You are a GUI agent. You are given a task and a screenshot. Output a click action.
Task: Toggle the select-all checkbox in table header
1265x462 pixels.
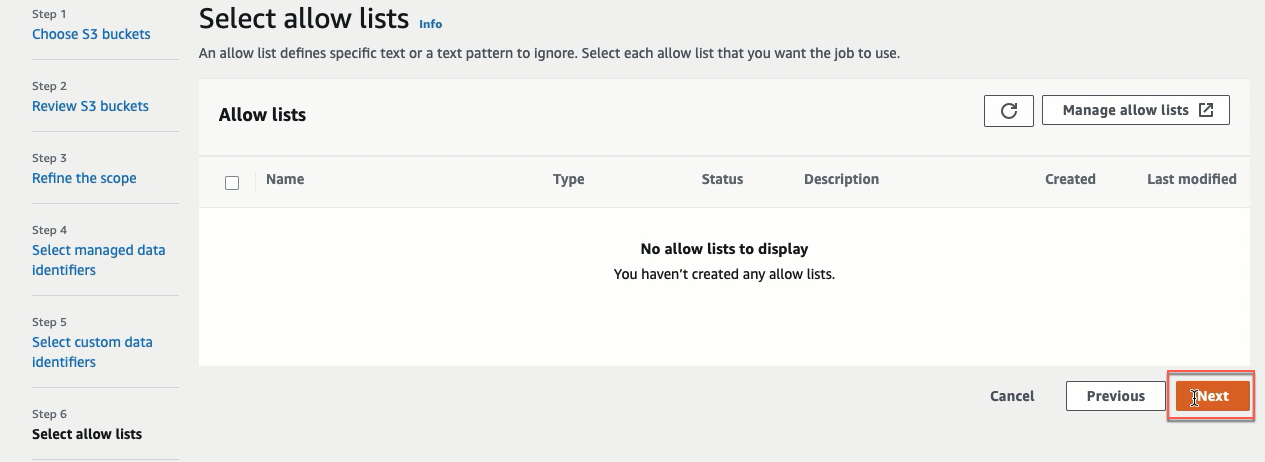click(x=232, y=183)
